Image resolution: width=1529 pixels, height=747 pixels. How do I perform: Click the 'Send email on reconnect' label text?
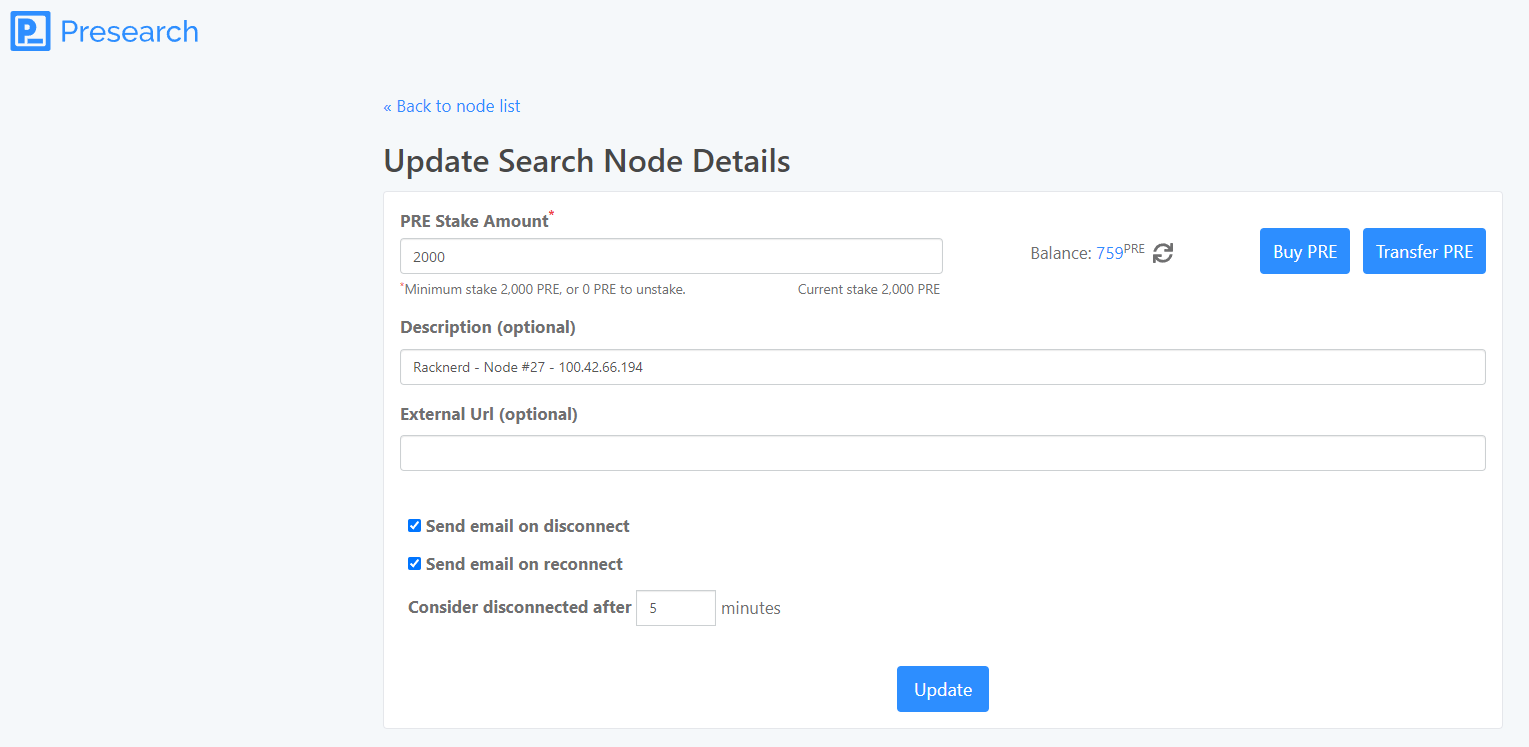[524, 564]
